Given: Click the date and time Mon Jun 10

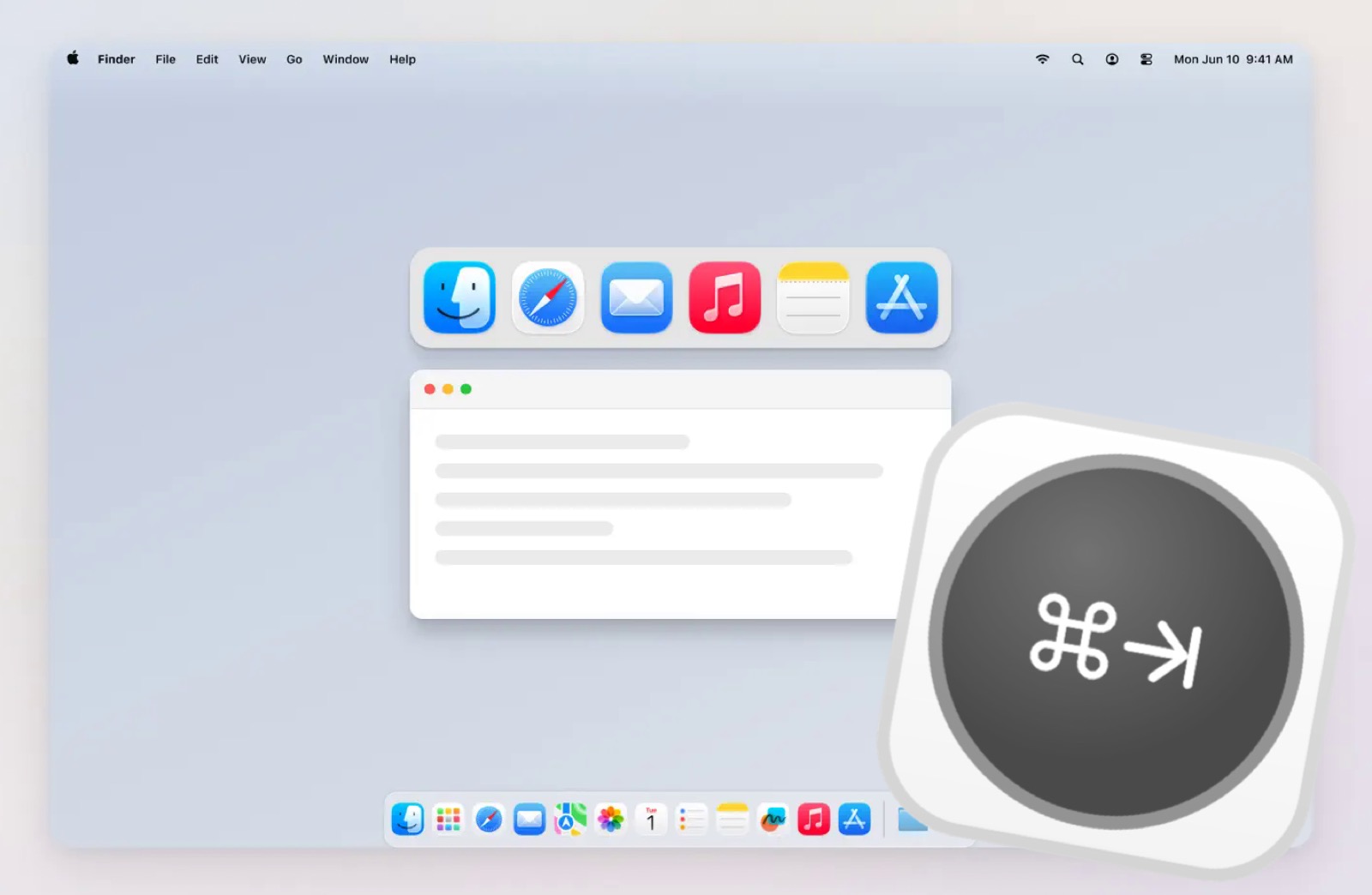Looking at the screenshot, I should (1233, 59).
